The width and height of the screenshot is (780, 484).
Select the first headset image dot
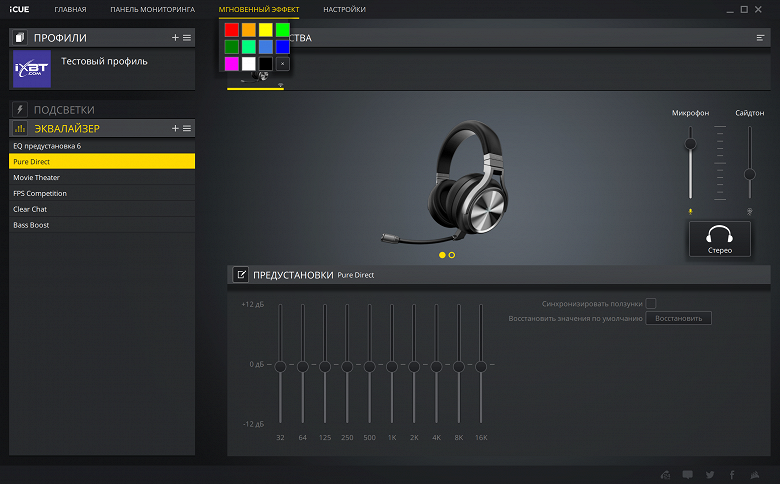click(x=442, y=255)
